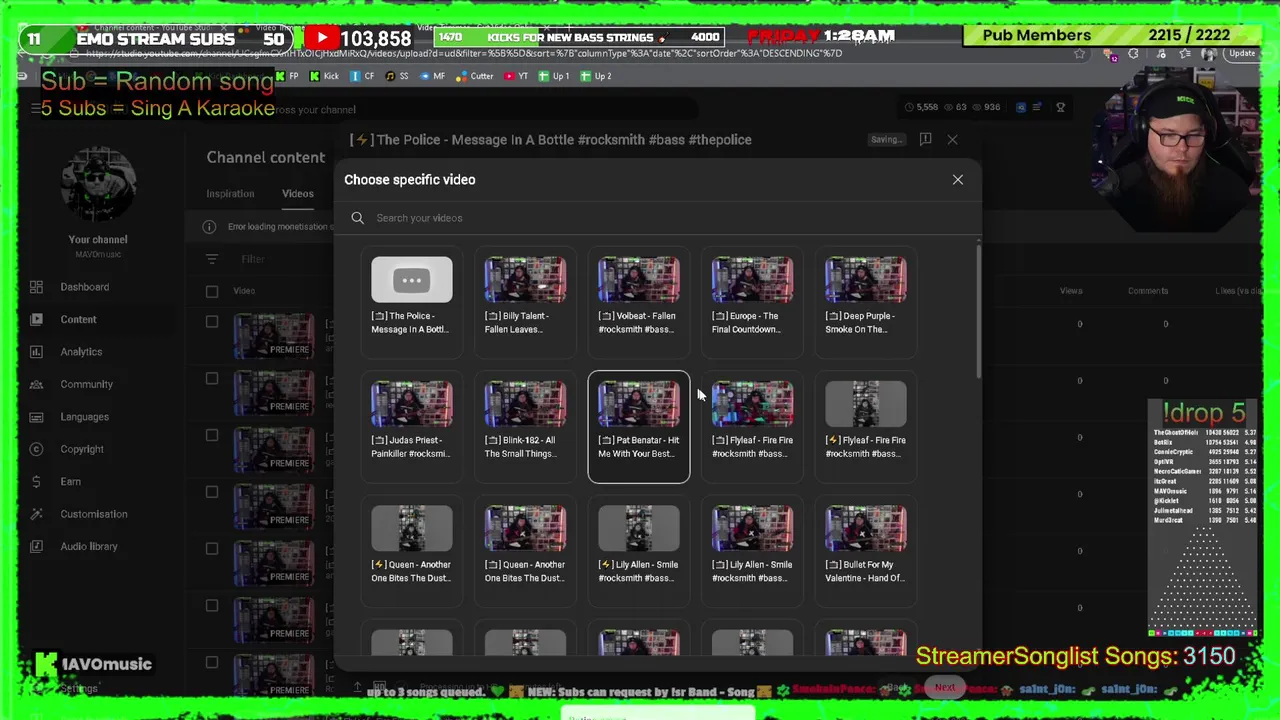The height and width of the screenshot is (720, 1280).
Task: Tick the select-all checkbox beside the Video header
Action: [x=211, y=291]
